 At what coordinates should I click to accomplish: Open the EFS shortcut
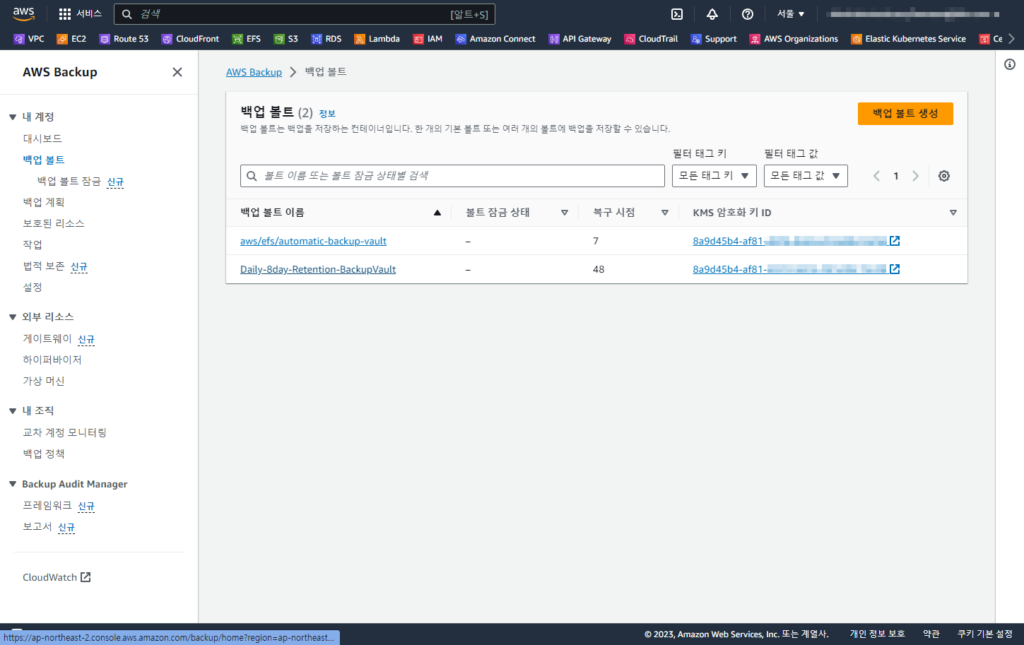click(246, 39)
